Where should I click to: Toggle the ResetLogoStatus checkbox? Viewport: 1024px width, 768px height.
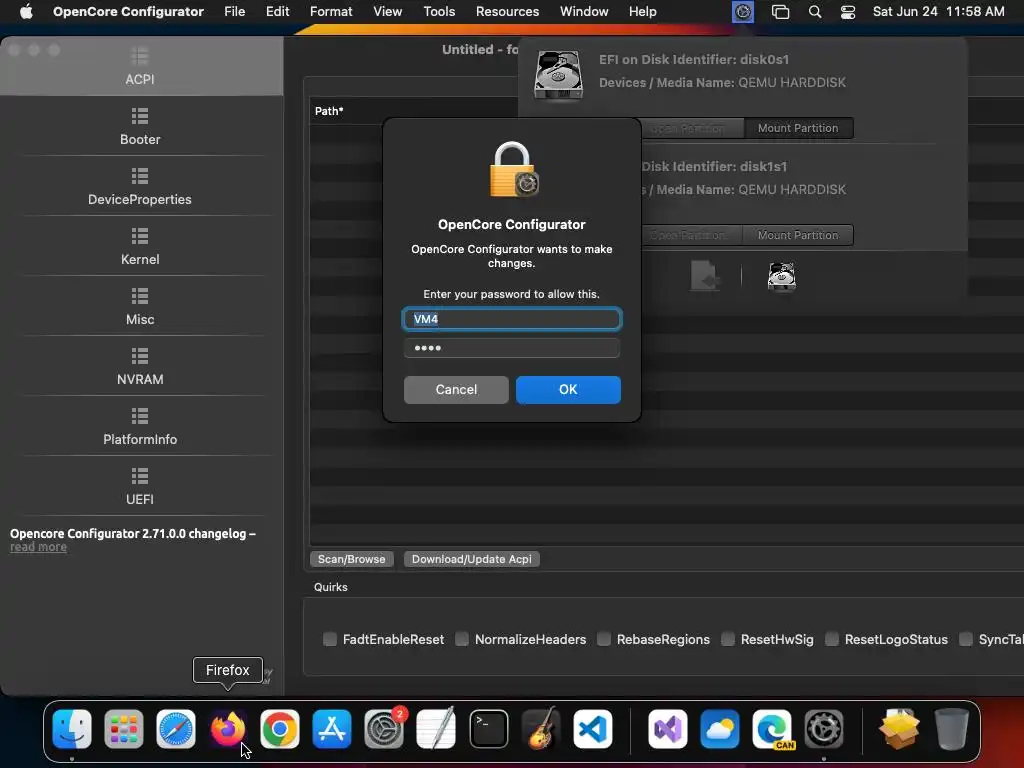point(832,639)
